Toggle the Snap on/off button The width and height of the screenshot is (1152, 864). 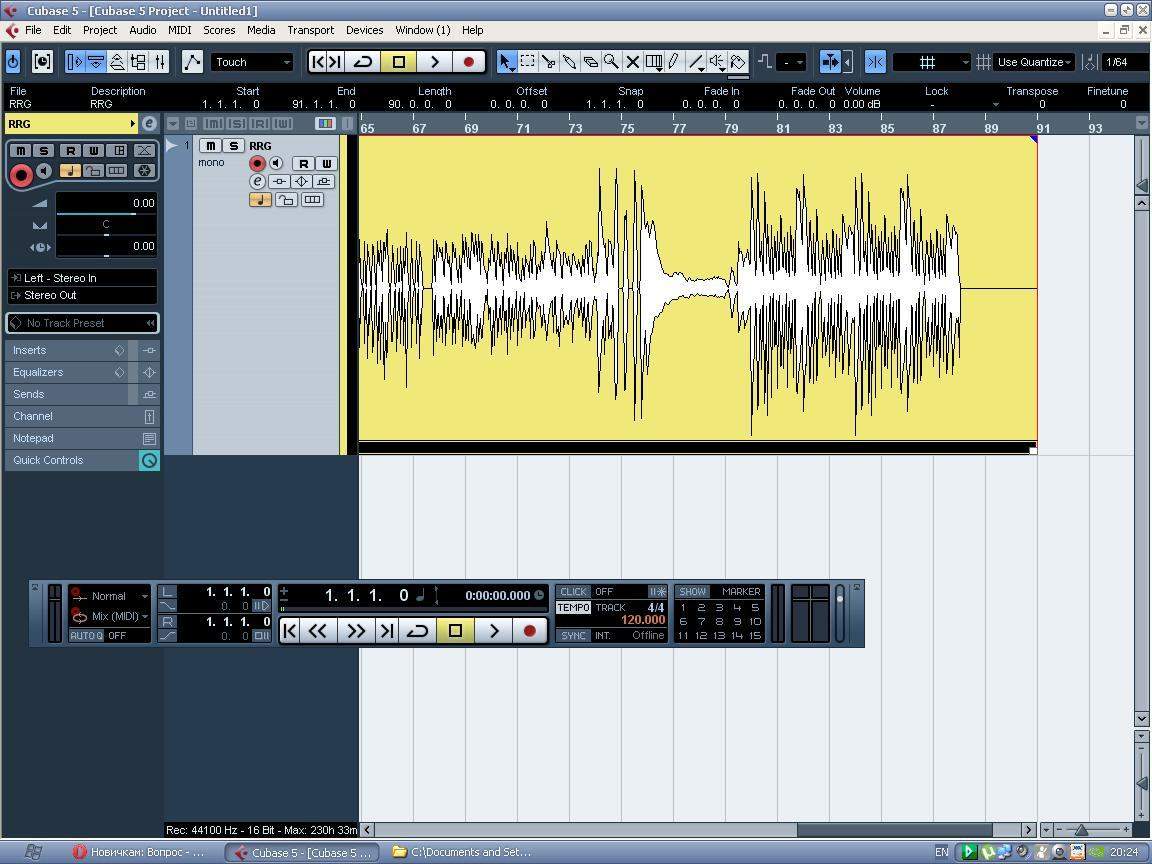[x=875, y=62]
